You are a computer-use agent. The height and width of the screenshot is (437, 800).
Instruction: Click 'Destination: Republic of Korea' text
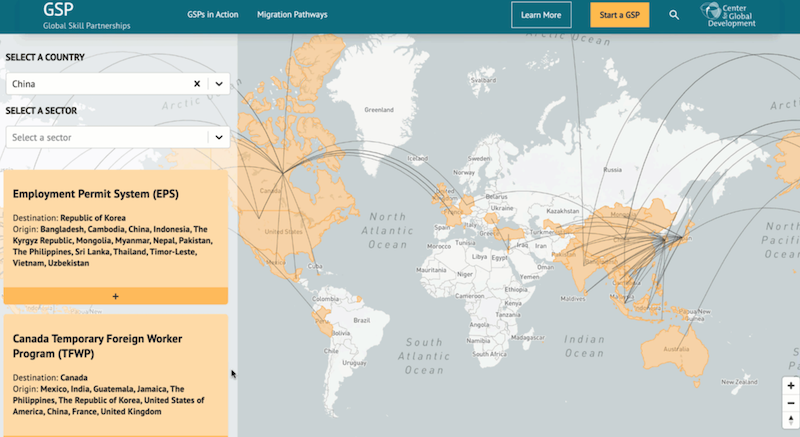click(x=69, y=218)
